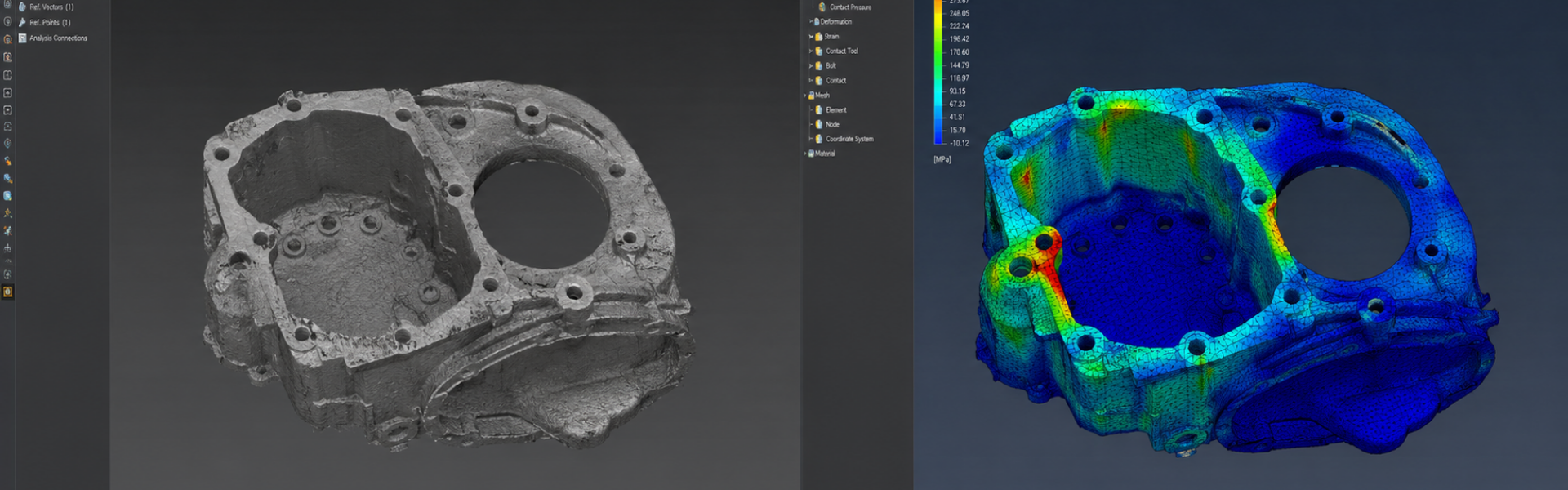Select the tree label reading just Contact
The height and width of the screenshot is (490, 1568).
pyautogui.click(x=835, y=80)
